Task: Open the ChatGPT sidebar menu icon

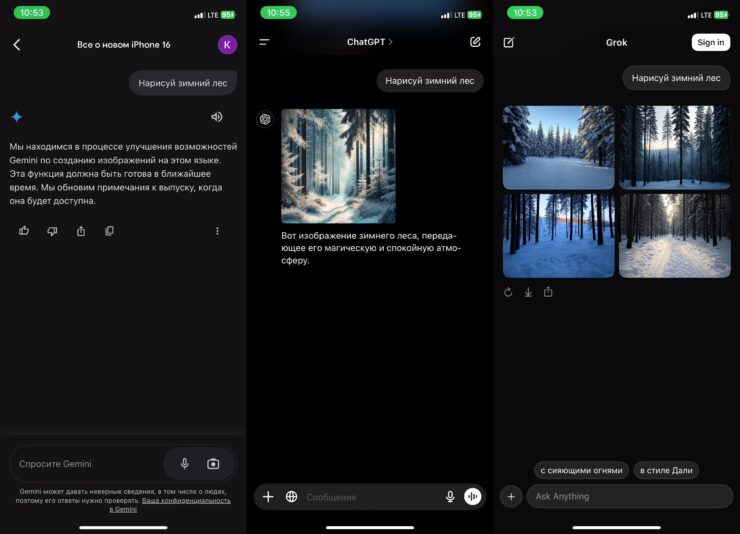Action: (x=264, y=42)
